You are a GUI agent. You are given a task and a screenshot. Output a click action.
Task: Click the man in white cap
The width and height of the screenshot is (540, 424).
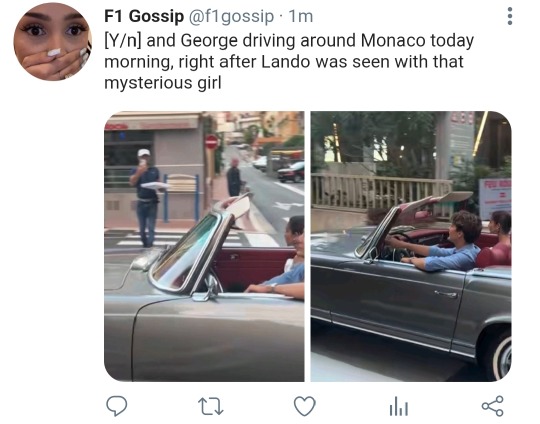point(146,197)
